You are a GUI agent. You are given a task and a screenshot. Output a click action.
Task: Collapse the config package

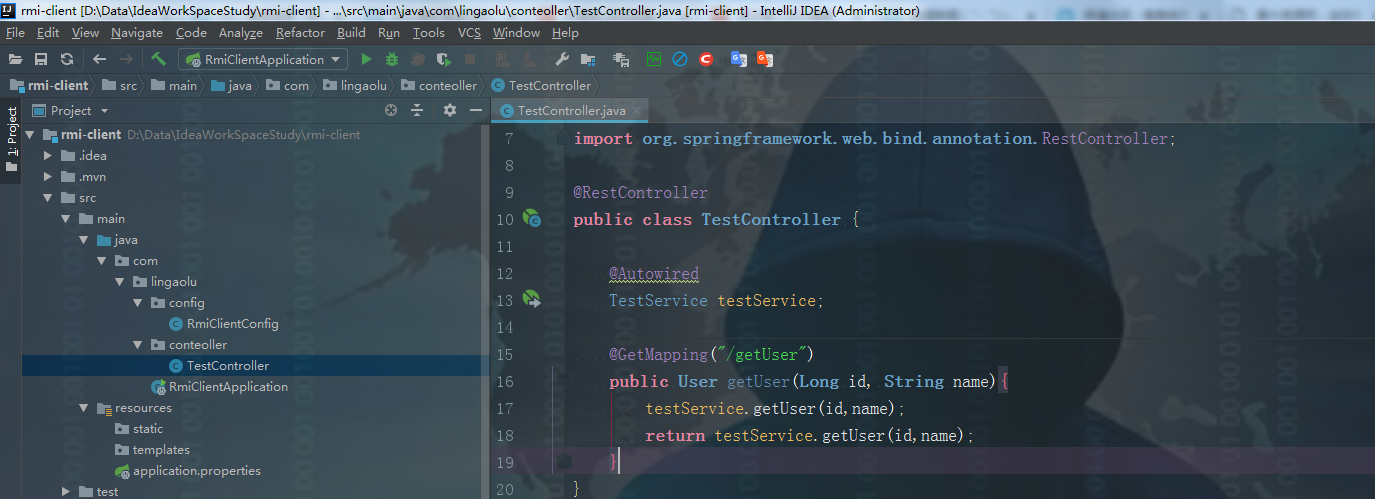click(138, 303)
